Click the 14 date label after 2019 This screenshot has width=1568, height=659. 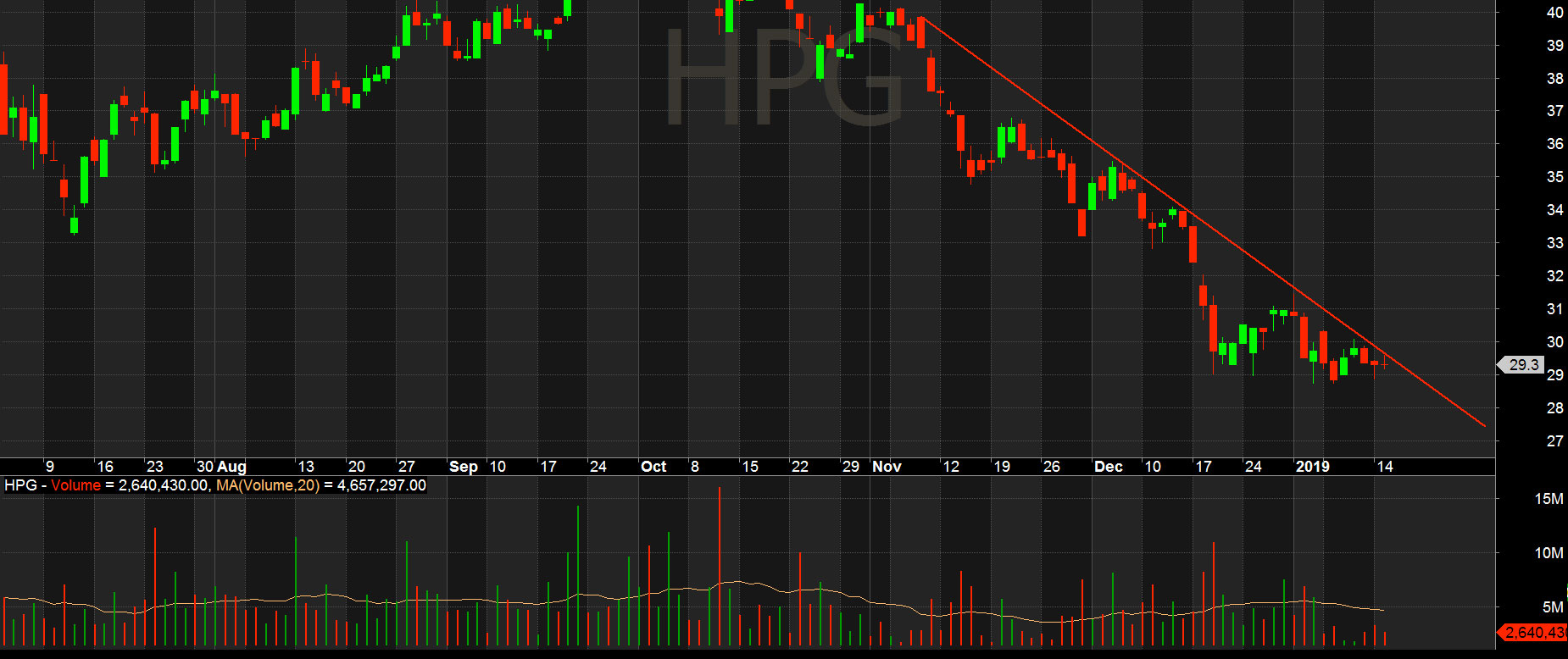tap(1384, 467)
